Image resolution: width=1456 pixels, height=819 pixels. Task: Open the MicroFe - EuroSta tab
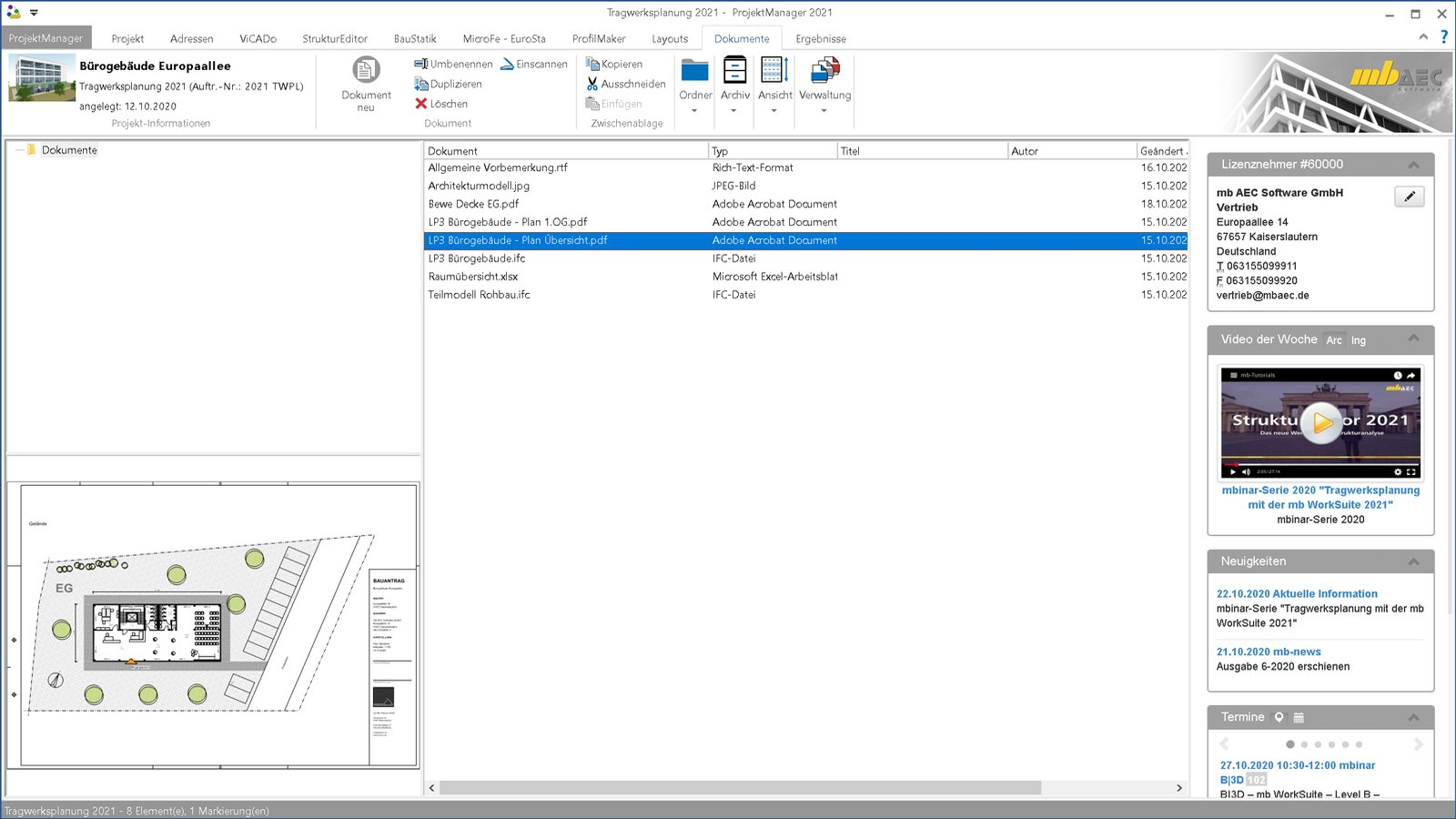[x=504, y=38]
